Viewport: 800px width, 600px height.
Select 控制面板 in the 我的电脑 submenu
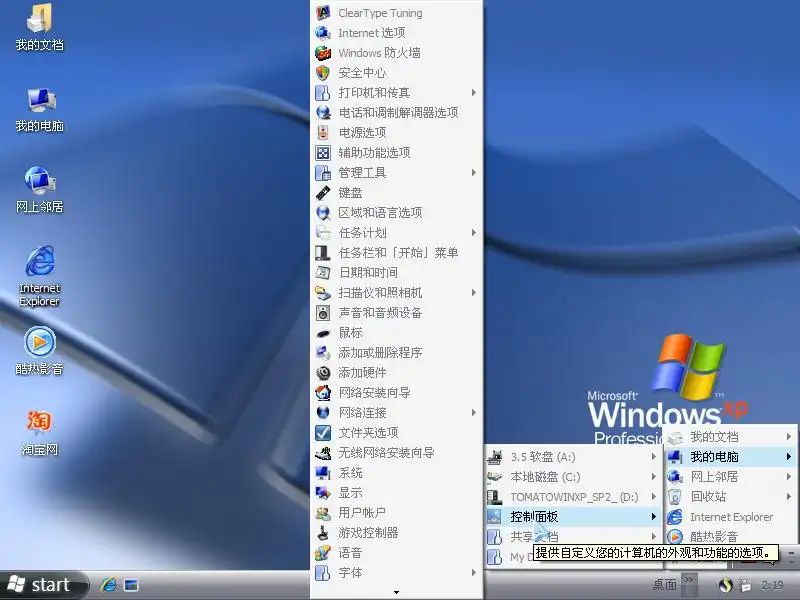pos(573,517)
